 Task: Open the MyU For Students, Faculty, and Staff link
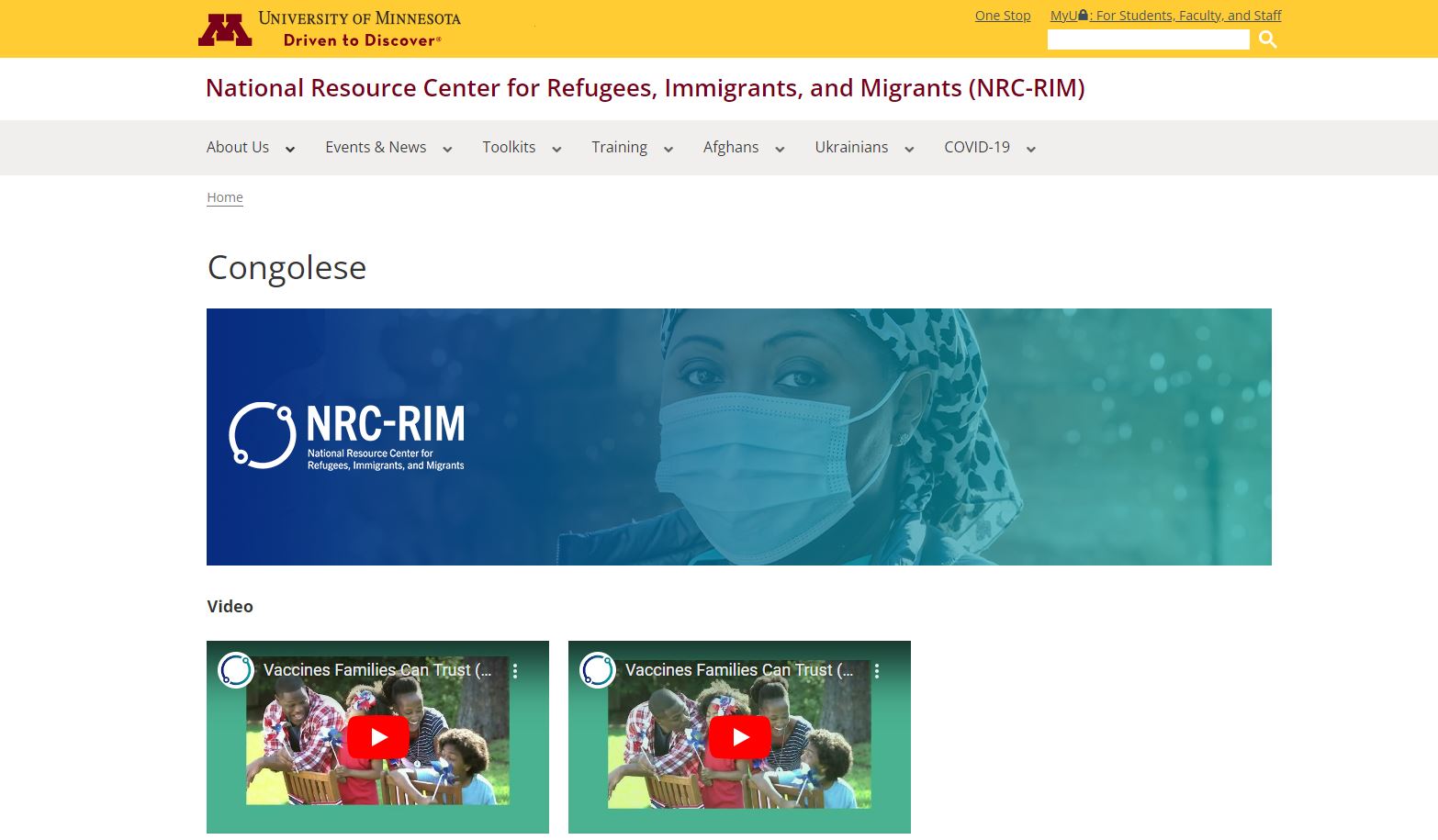click(1165, 16)
